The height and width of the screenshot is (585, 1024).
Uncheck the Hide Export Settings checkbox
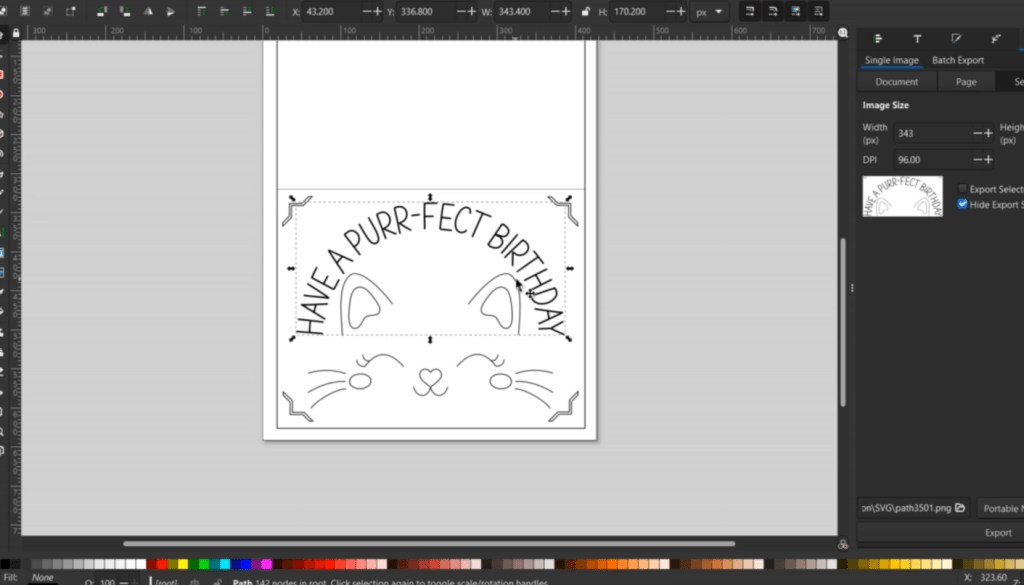click(x=962, y=204)
